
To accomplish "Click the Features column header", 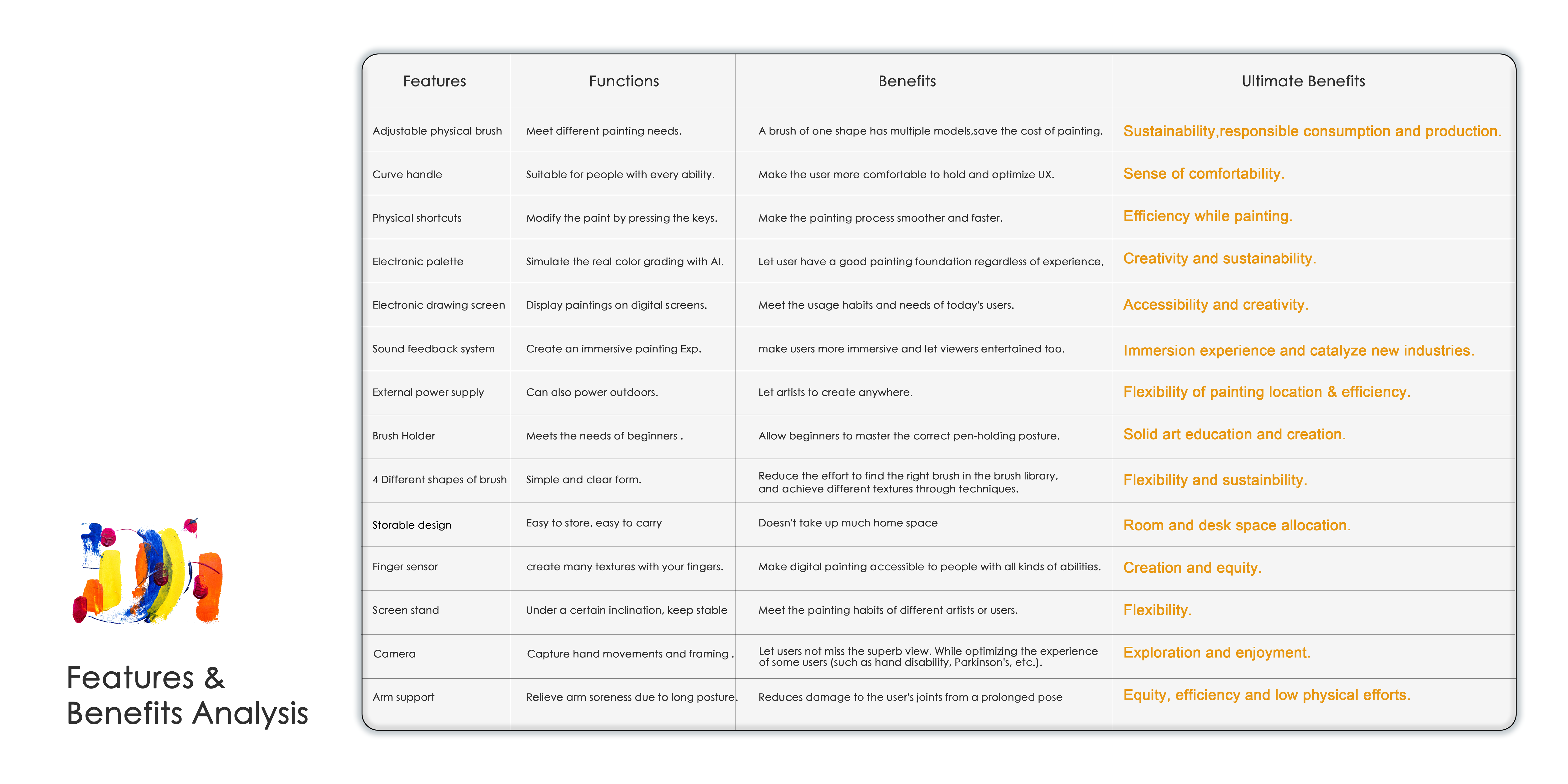I will pyautogui.click(x=434, y=81).
